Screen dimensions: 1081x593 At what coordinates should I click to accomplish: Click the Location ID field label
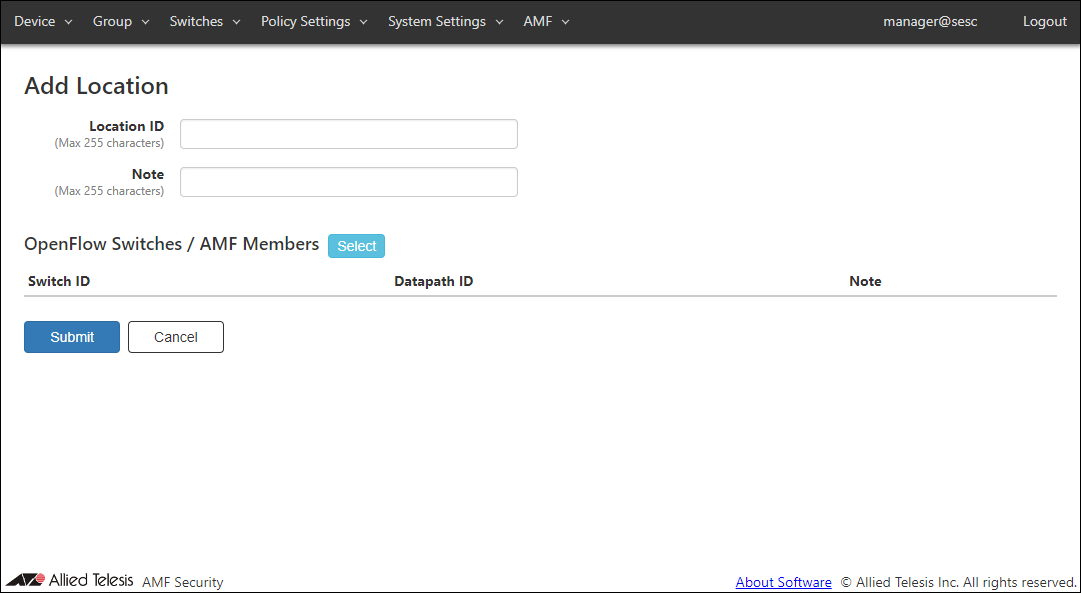pyautogui.click(x=126, y=127)
